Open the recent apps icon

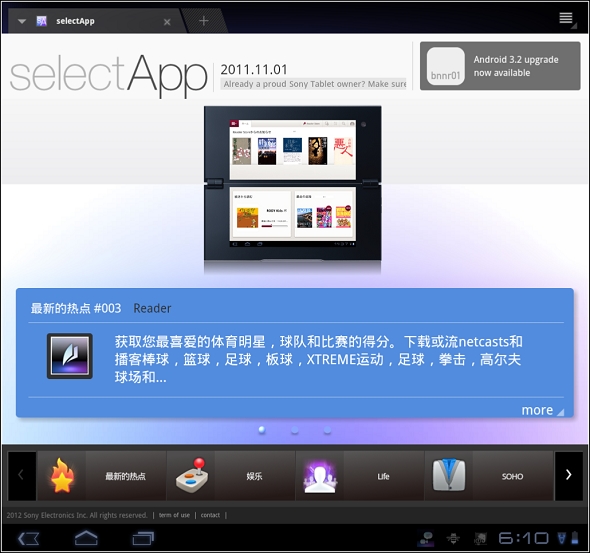pos(143,538)
